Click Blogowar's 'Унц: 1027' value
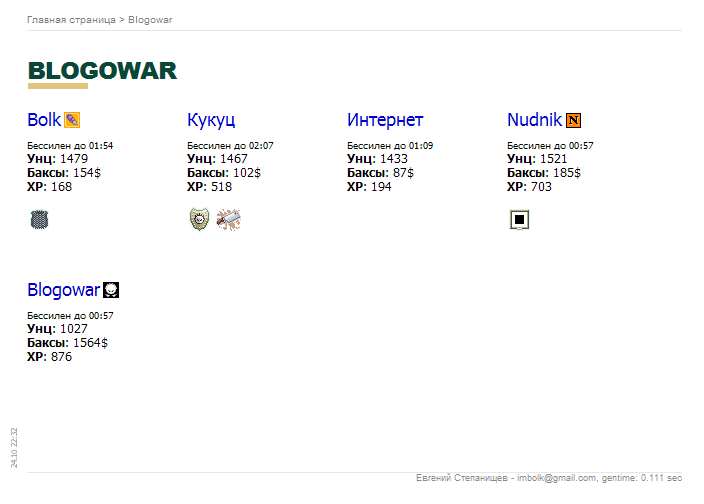704x504 pixels. point(57,329)
